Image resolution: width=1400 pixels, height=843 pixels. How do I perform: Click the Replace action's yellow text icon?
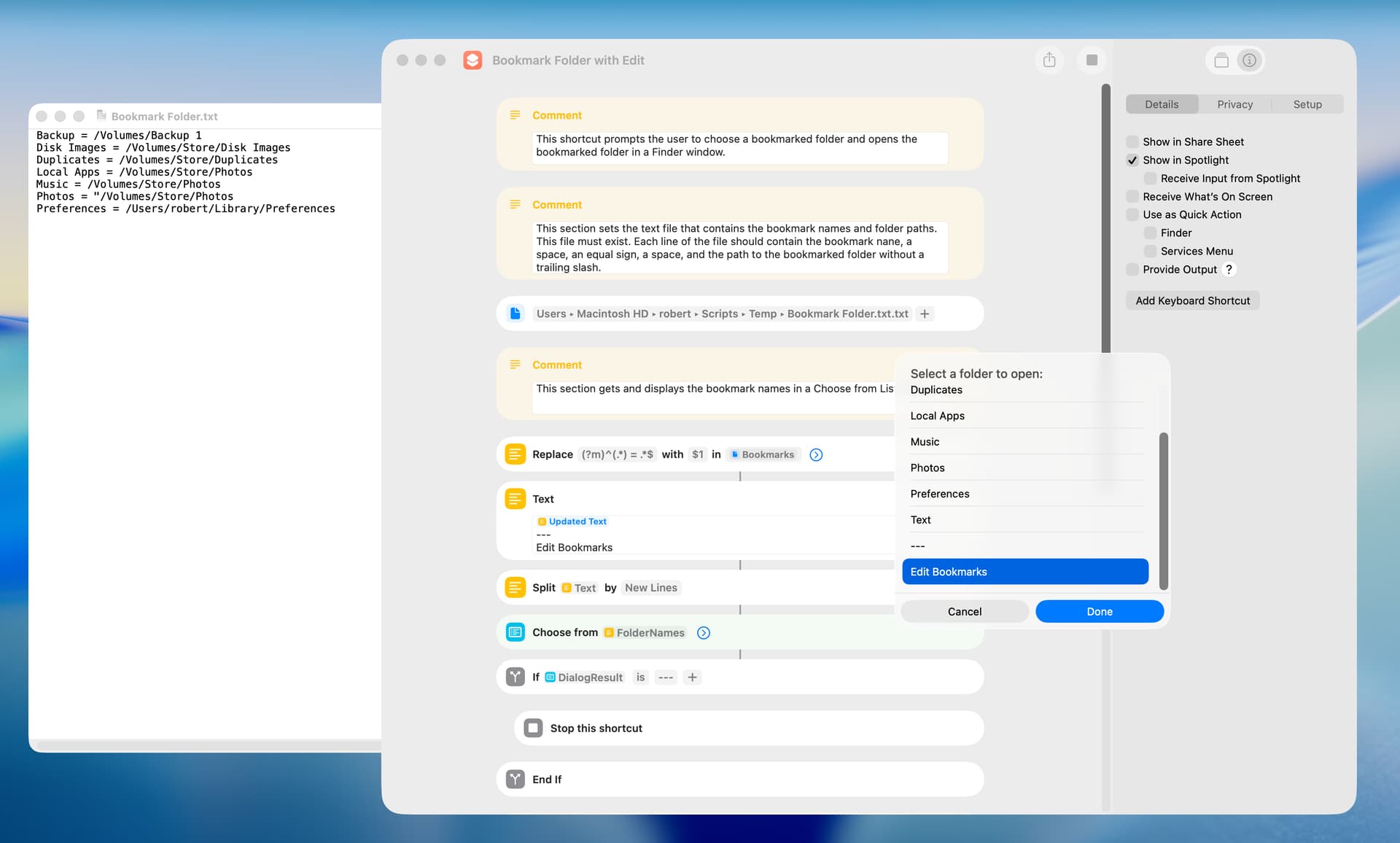515,454
